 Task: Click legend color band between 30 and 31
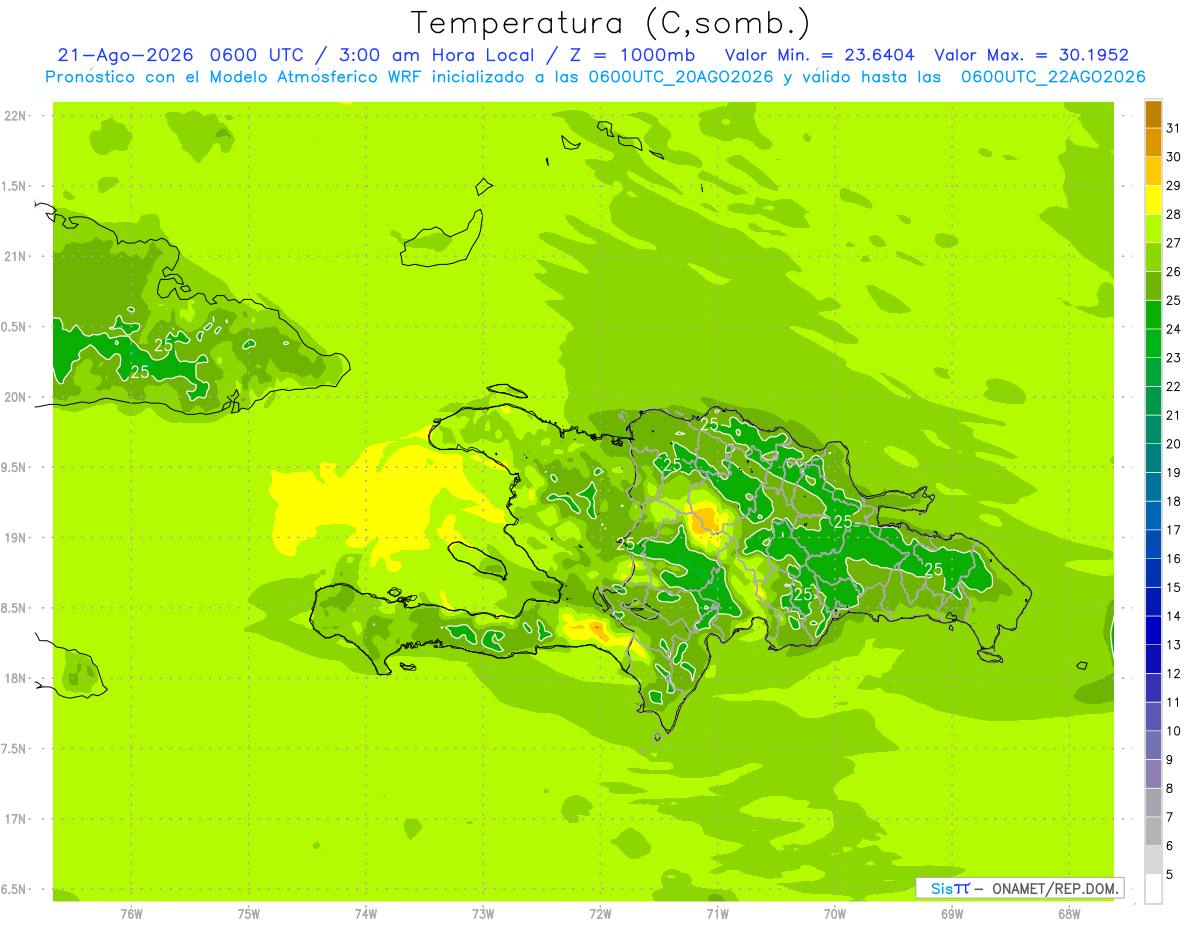click(x=1153, y=143)
